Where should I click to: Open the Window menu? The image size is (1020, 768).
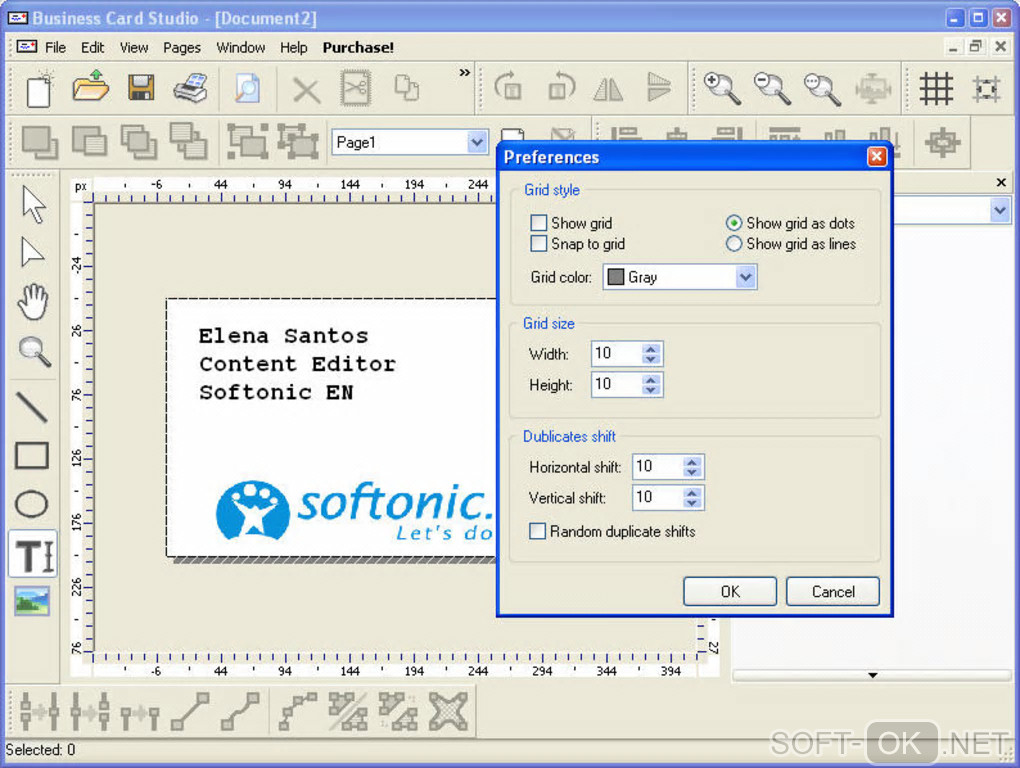click(241, 47)
